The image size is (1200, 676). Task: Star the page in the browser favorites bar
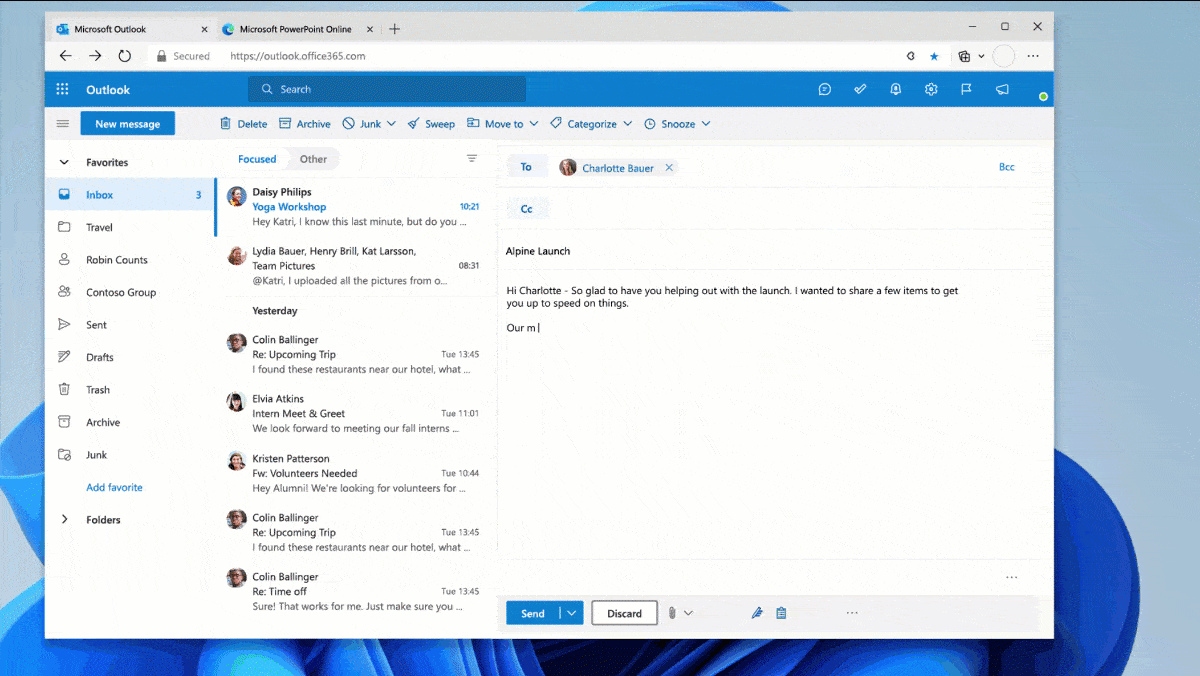click(x=934, y=56)
